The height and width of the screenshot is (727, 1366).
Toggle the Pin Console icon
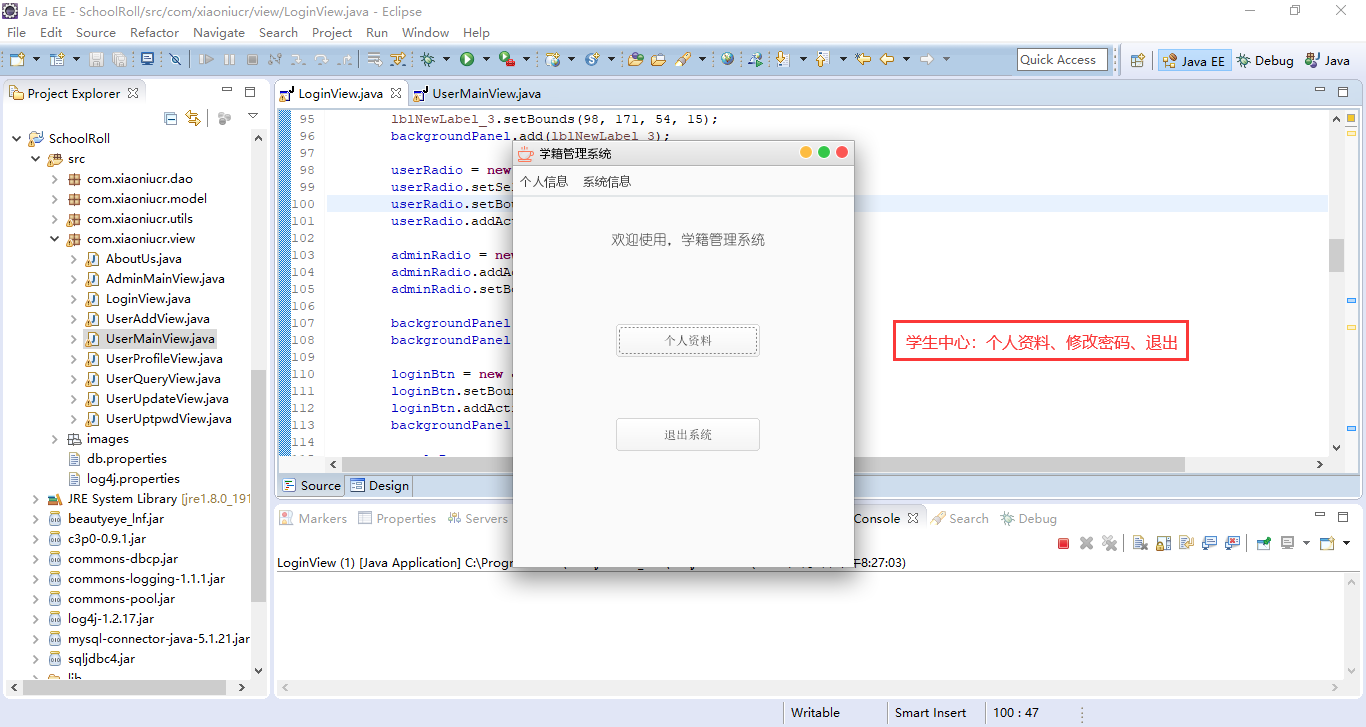click(1264, 543)
